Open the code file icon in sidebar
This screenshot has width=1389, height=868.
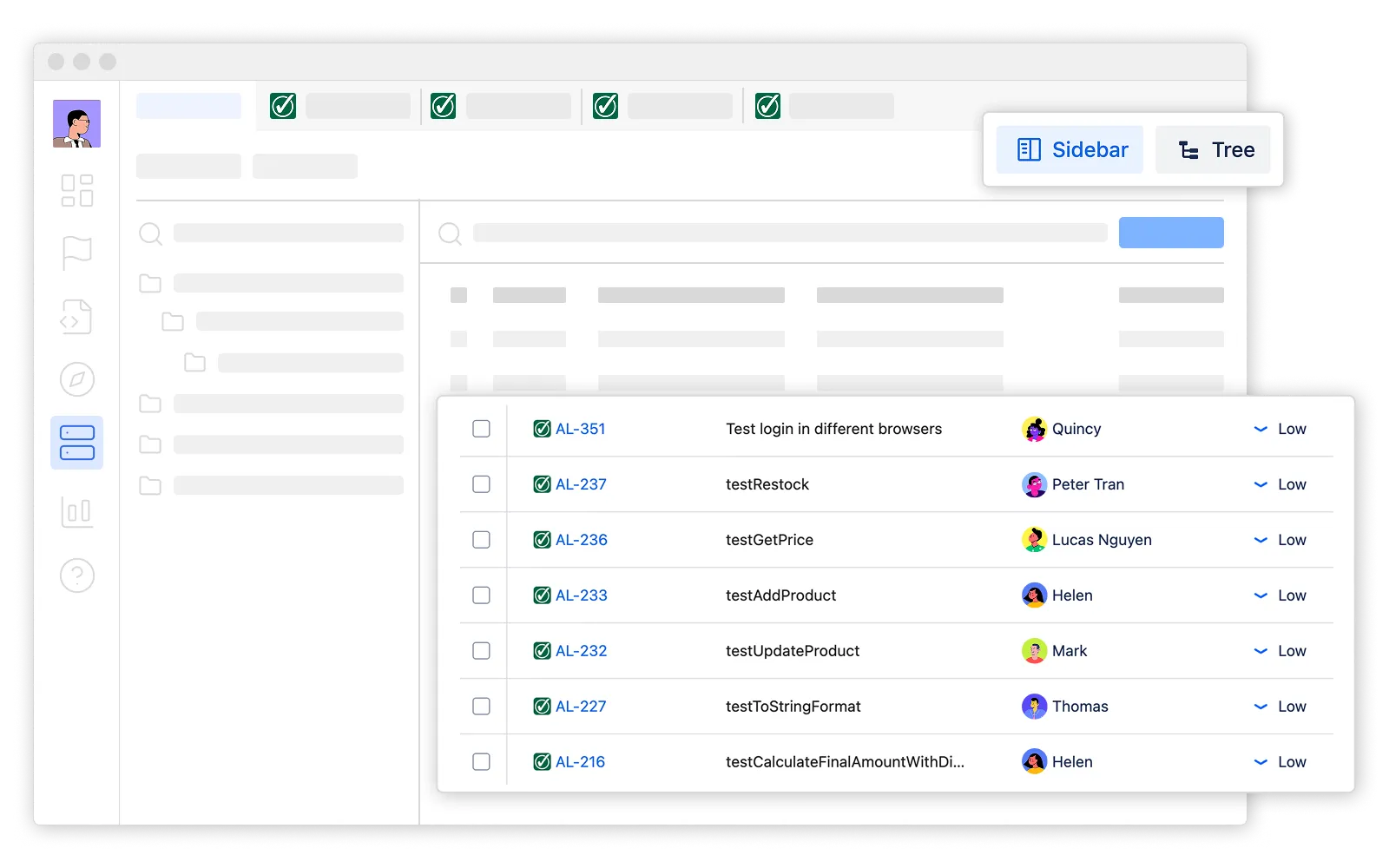tap(76, 317)
